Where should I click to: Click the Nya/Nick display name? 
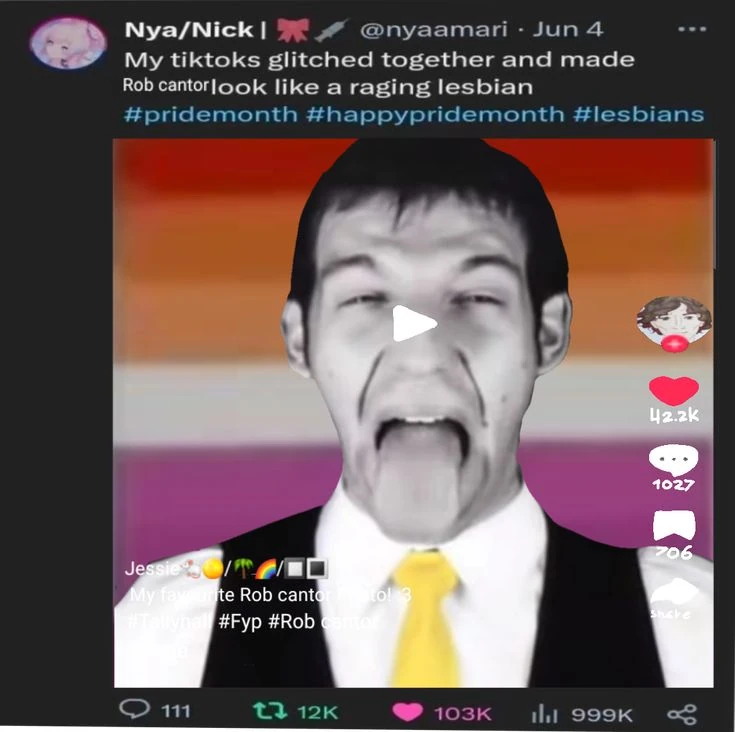point(188,30)
